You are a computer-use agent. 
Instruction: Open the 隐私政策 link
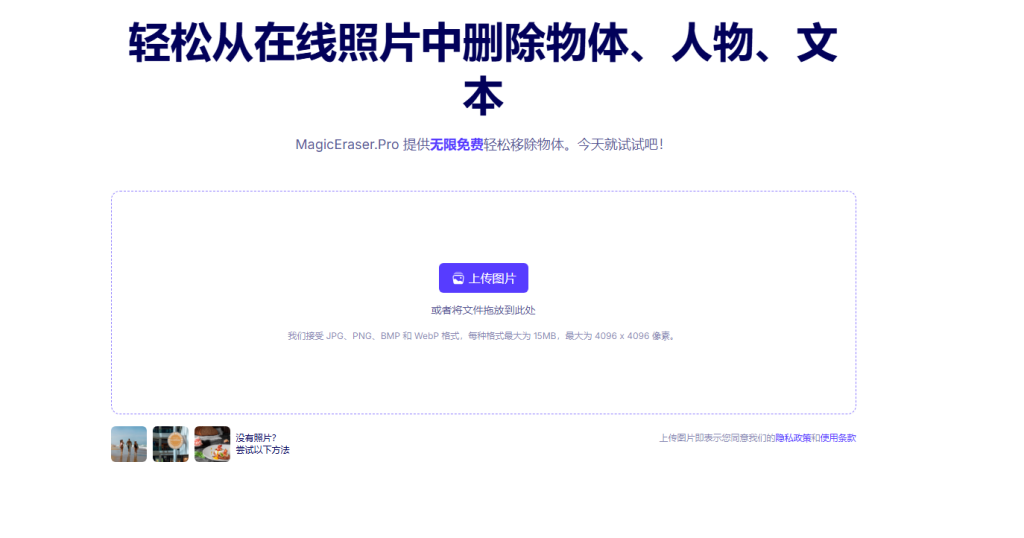click(x=793, y=438)
